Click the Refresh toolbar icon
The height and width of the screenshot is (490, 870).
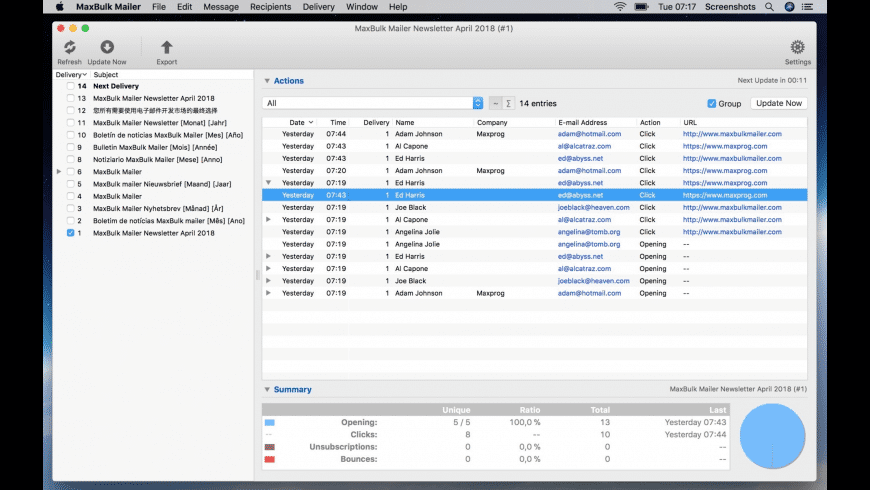pyautogui.click(x=69, y=48)
